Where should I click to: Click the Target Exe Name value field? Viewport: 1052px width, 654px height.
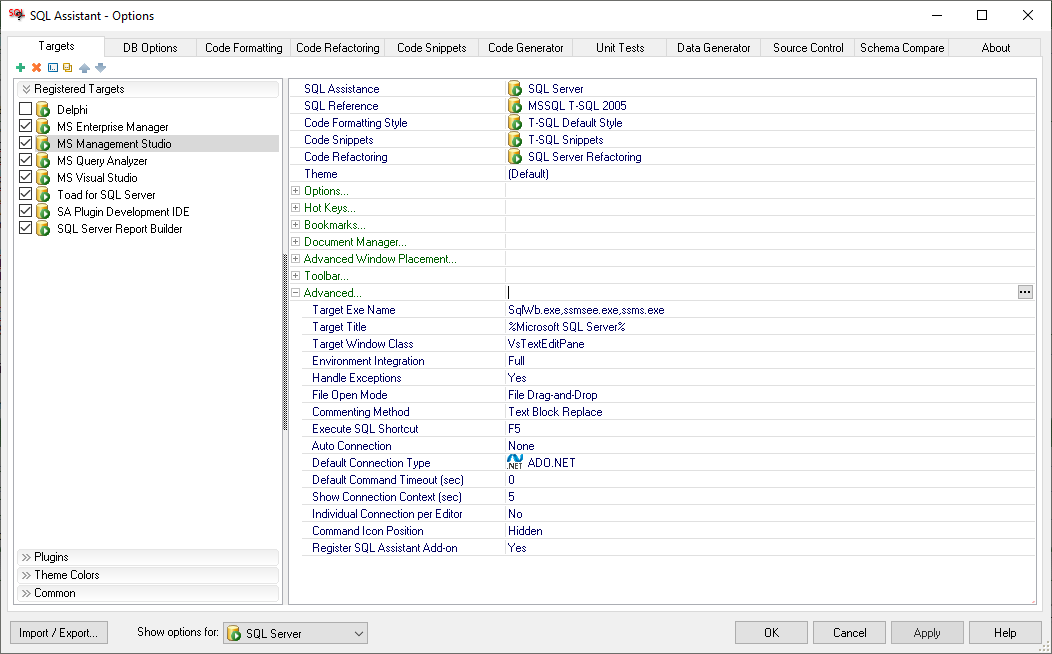[770, 310]
